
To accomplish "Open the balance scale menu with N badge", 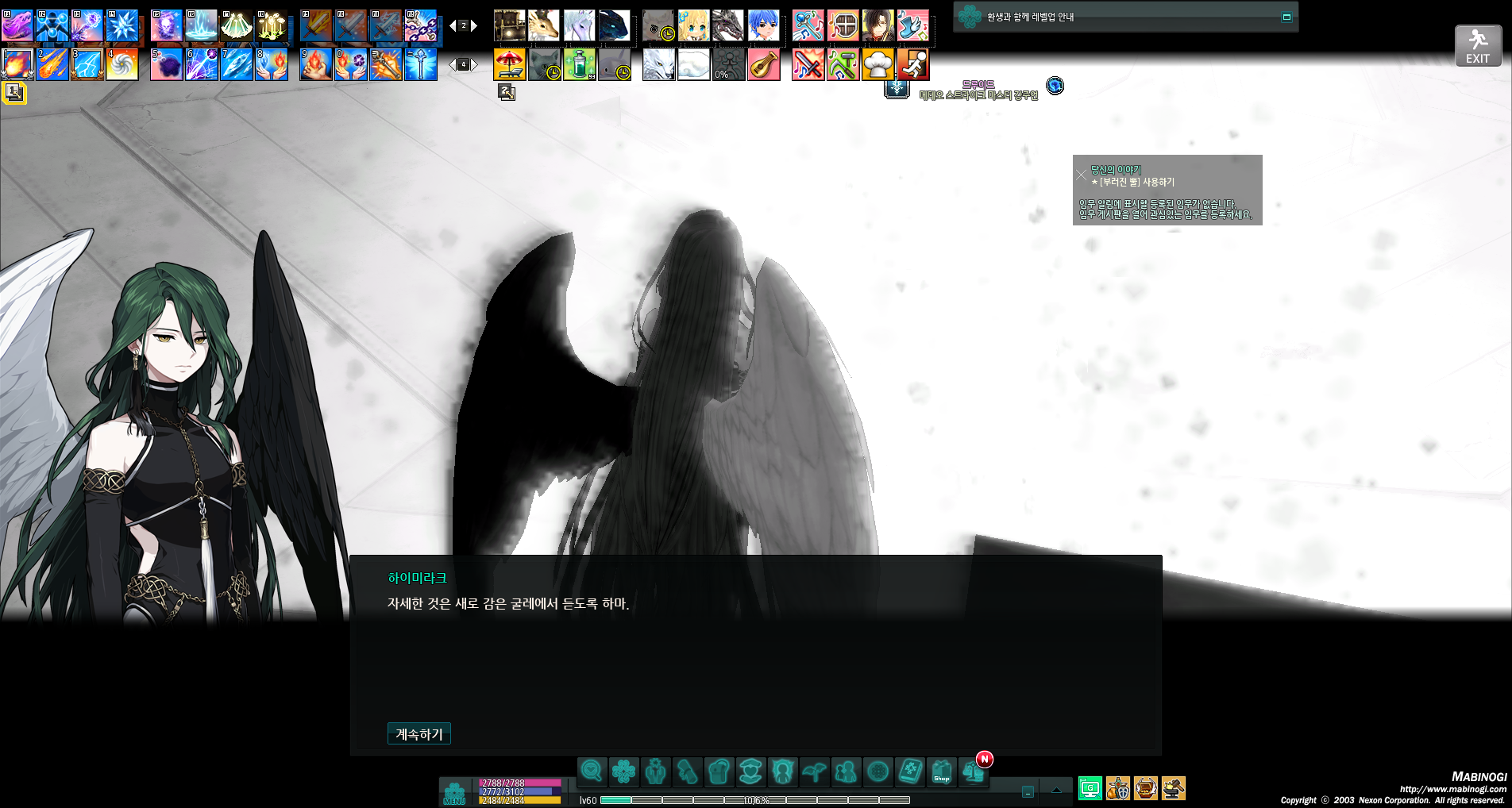I will click(974, 771).
